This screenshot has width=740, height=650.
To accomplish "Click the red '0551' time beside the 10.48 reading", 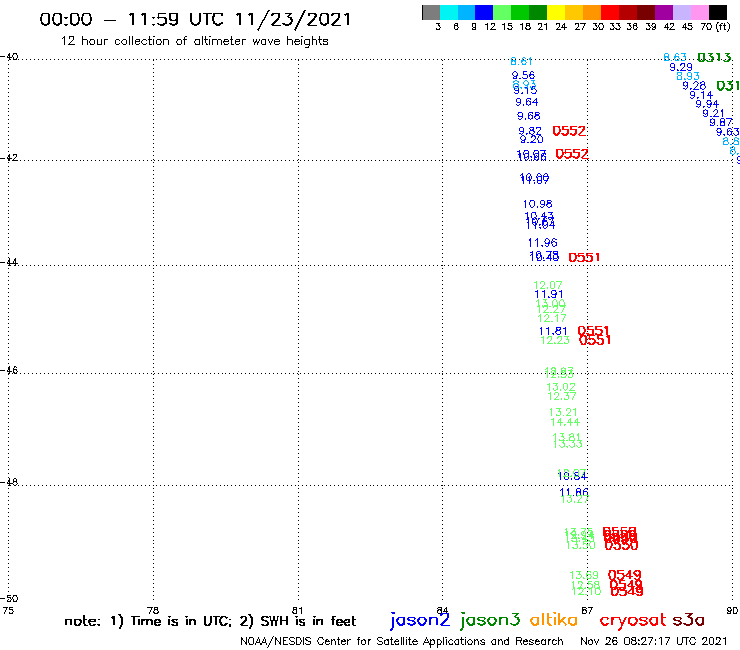I will click(584, 258).
